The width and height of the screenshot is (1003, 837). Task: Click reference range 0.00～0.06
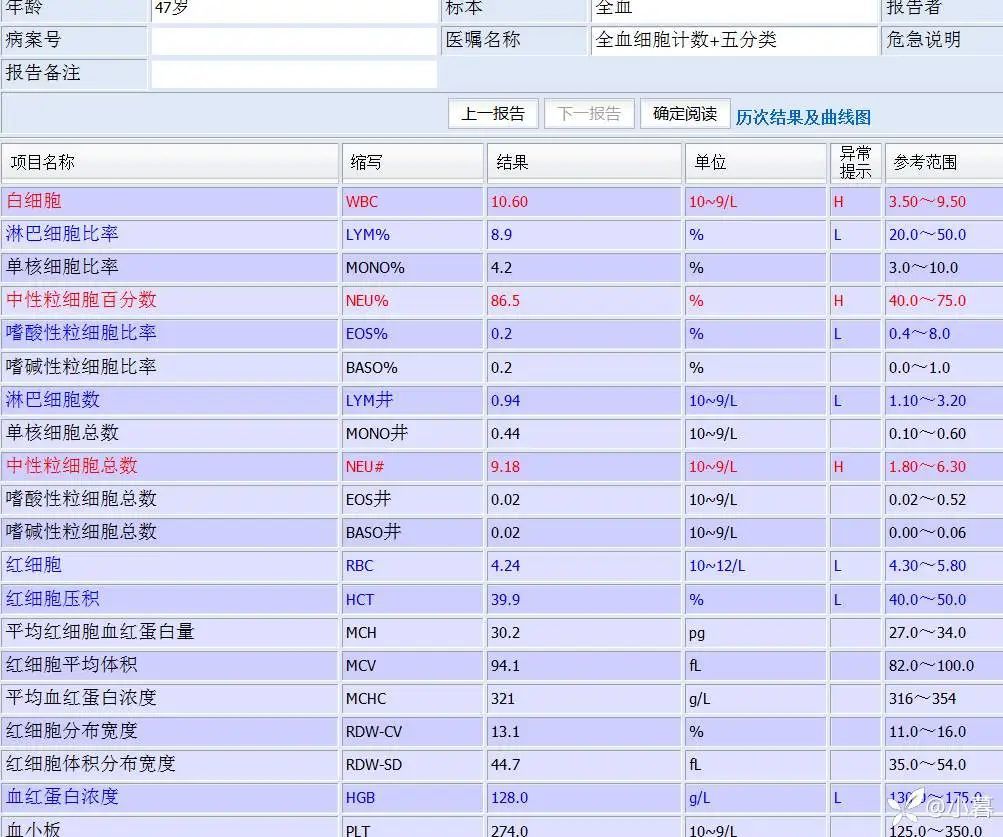[927, 533]
